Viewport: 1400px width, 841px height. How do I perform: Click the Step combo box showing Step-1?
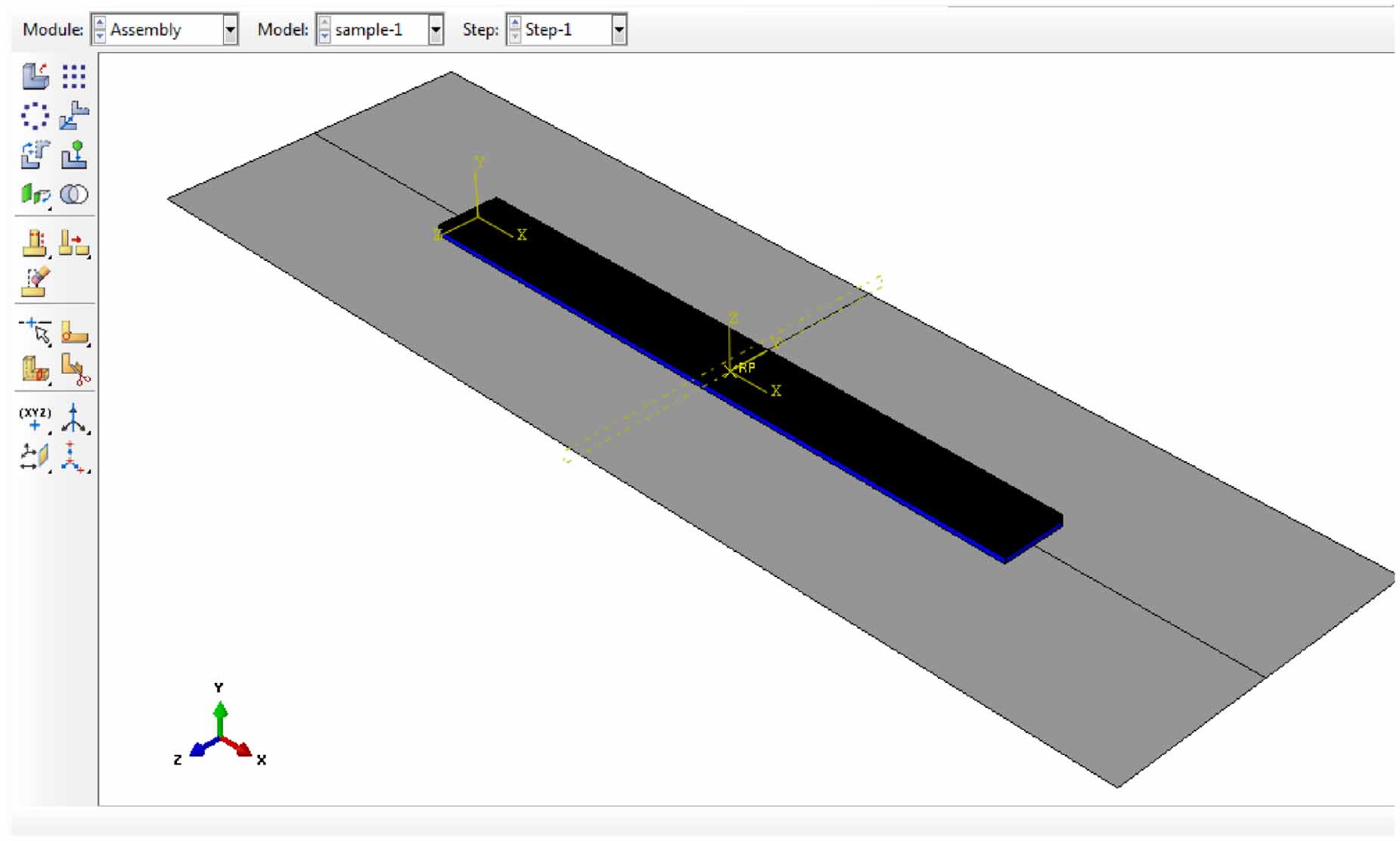(x=567, y=30)
